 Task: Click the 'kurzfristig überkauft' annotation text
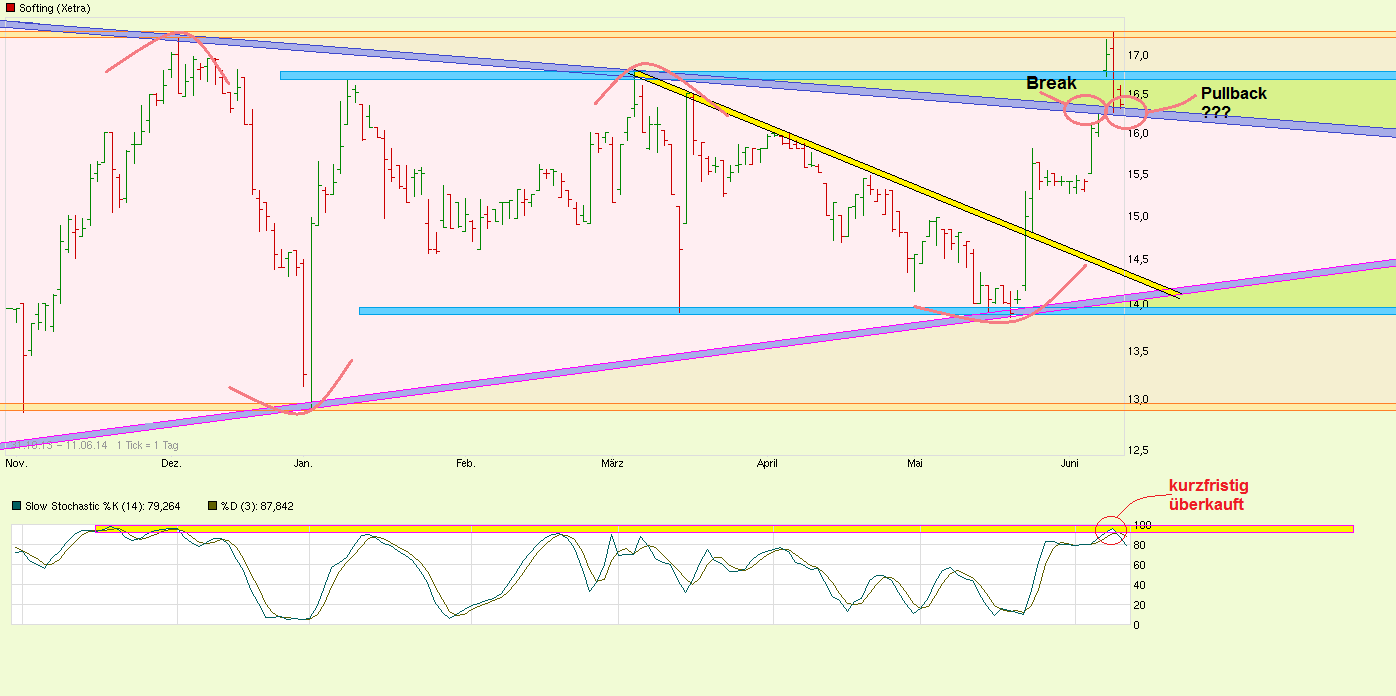[x=1207, y=496]
